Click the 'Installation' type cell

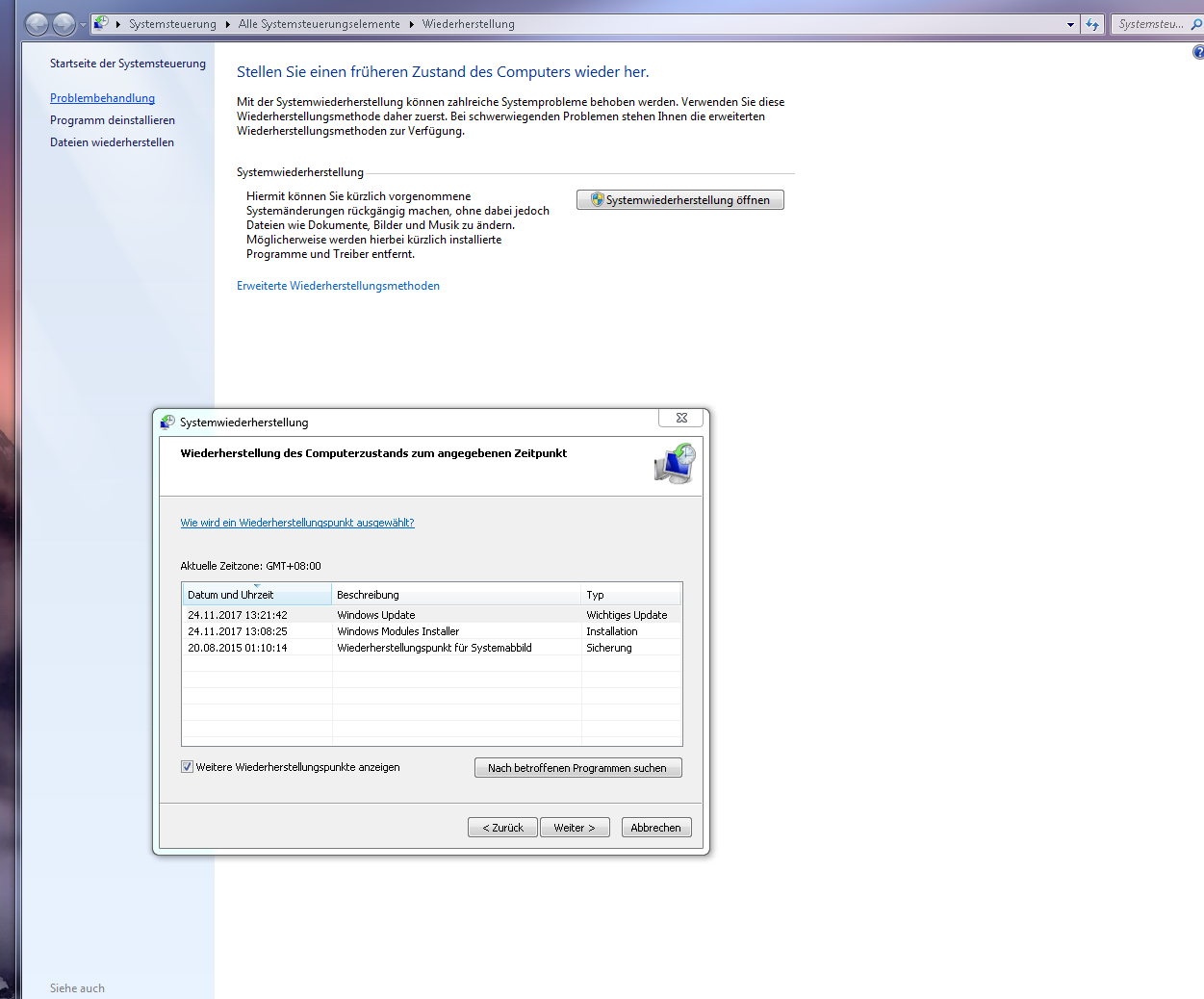coord(612,631)
